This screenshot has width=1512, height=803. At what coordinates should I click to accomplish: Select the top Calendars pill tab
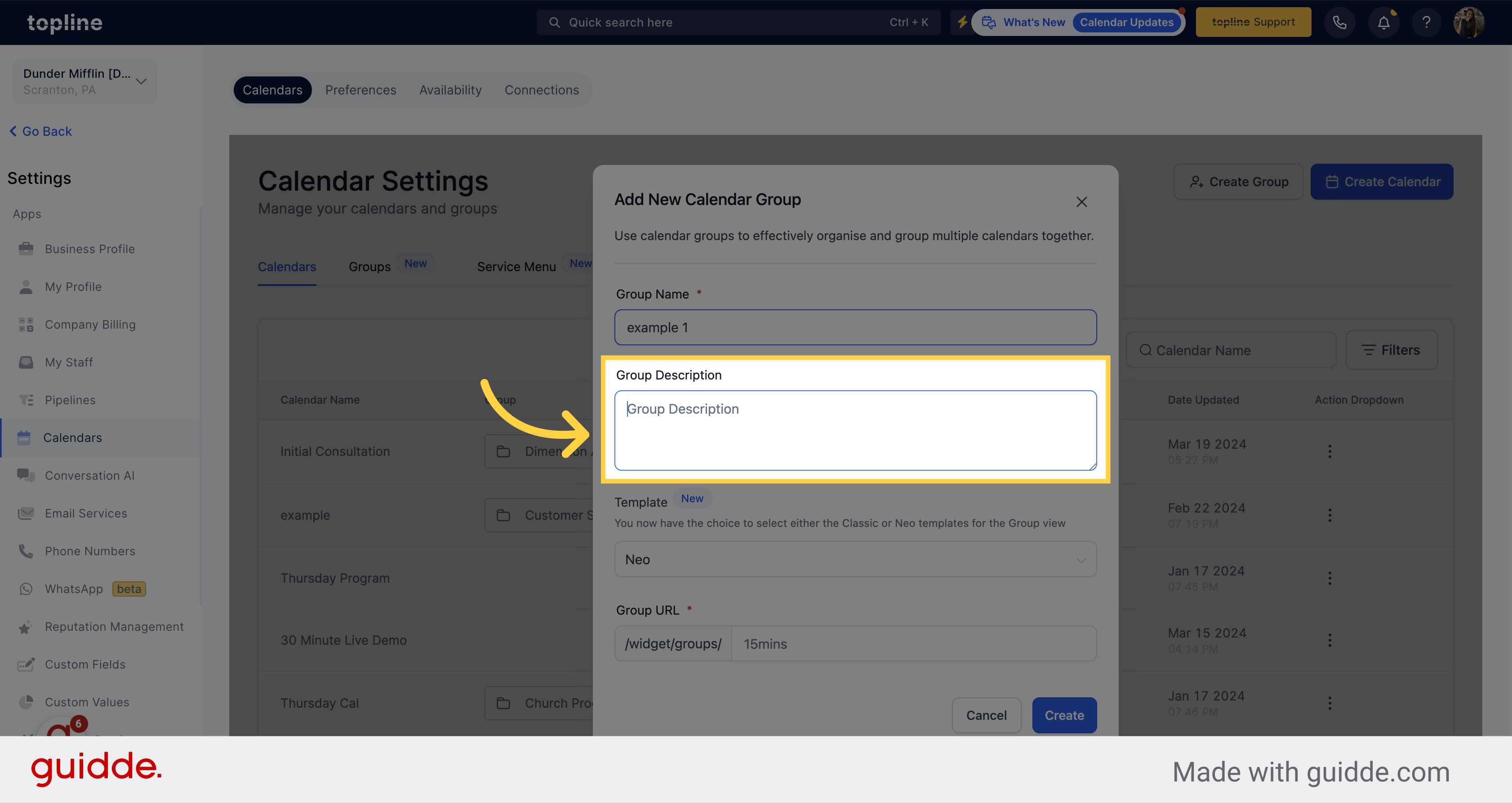272,90
